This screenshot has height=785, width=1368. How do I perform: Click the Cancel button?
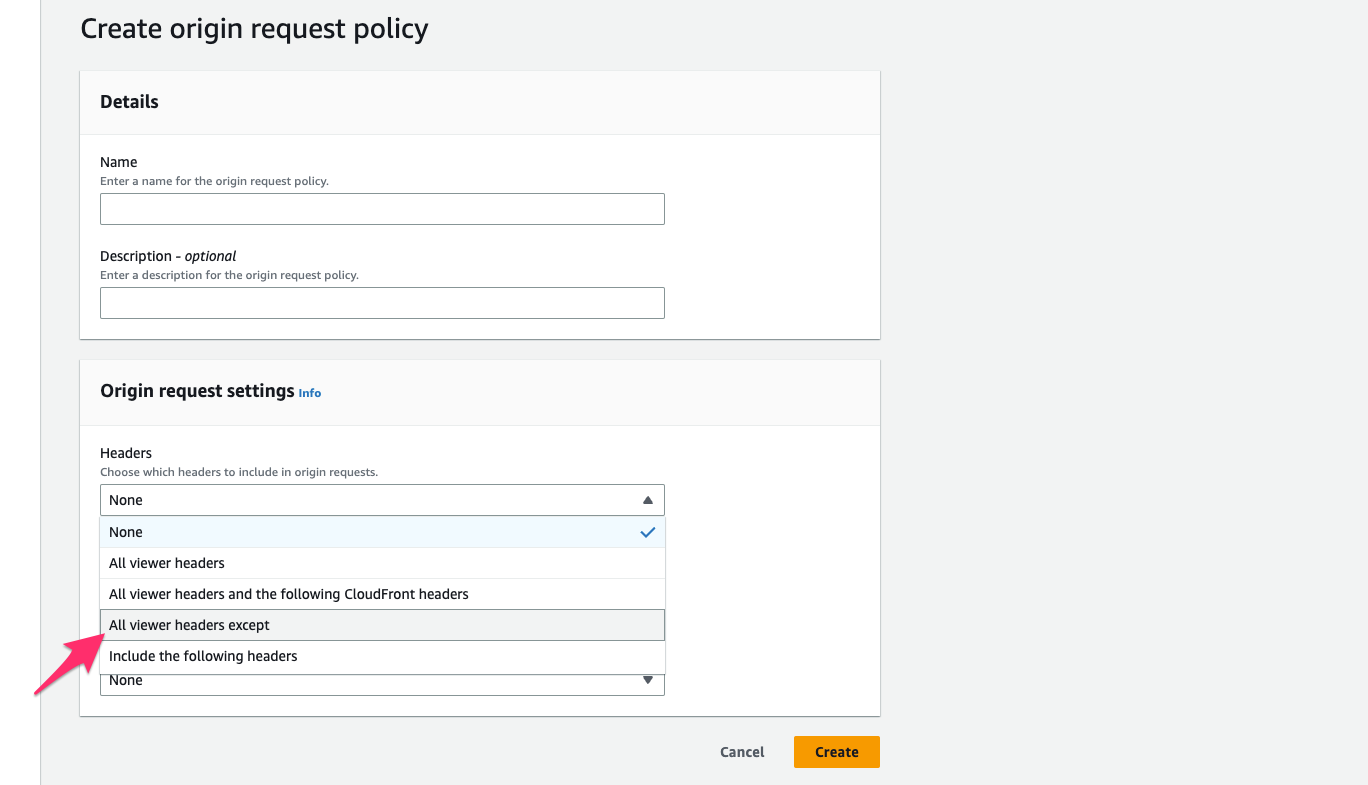(742, 752)
